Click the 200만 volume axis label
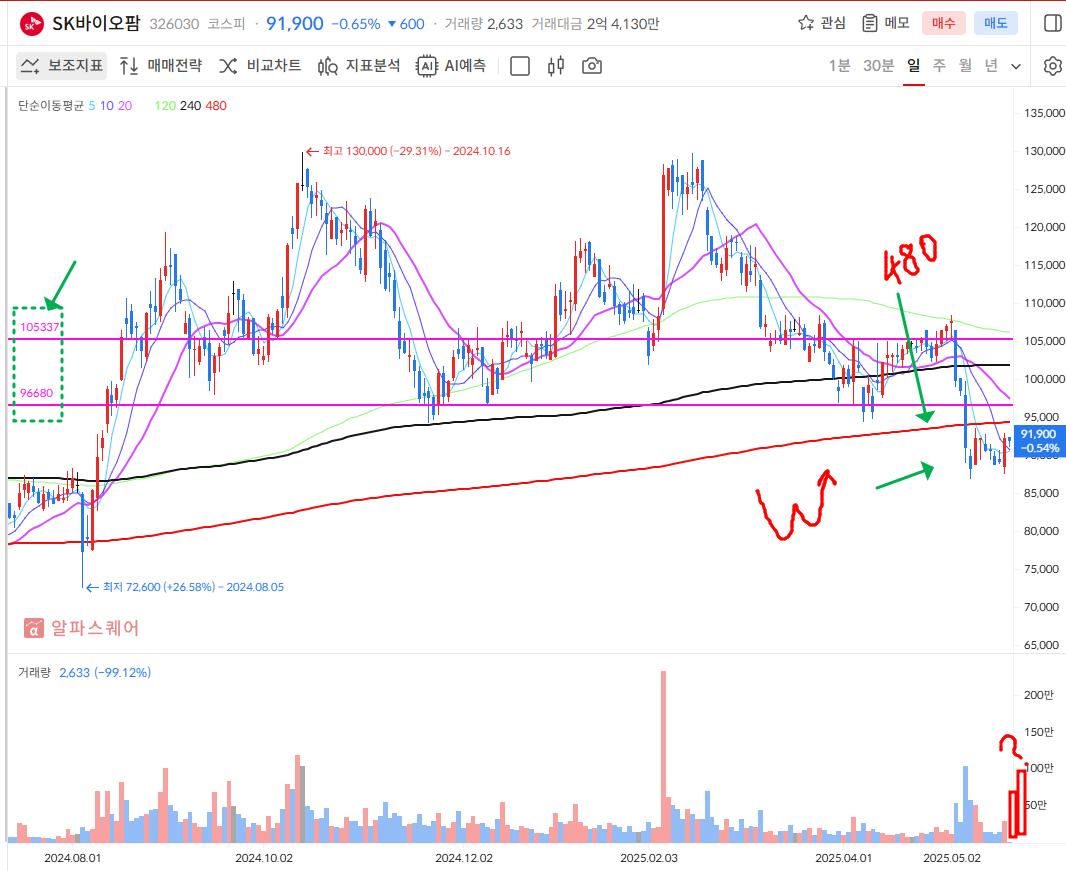The height and width of the screenshot is (871, 1066). pyautogui.click(x=1038, y=695)
